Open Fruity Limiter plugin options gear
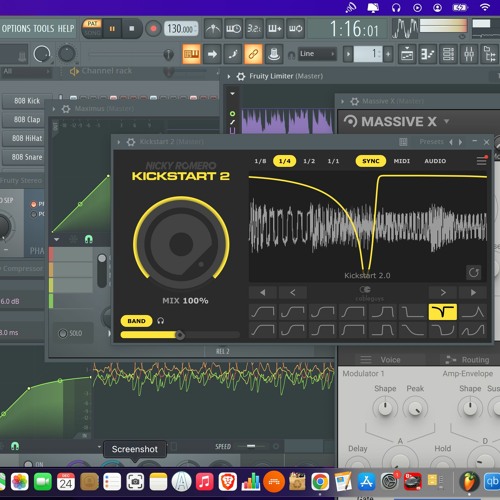 point(241,76)
